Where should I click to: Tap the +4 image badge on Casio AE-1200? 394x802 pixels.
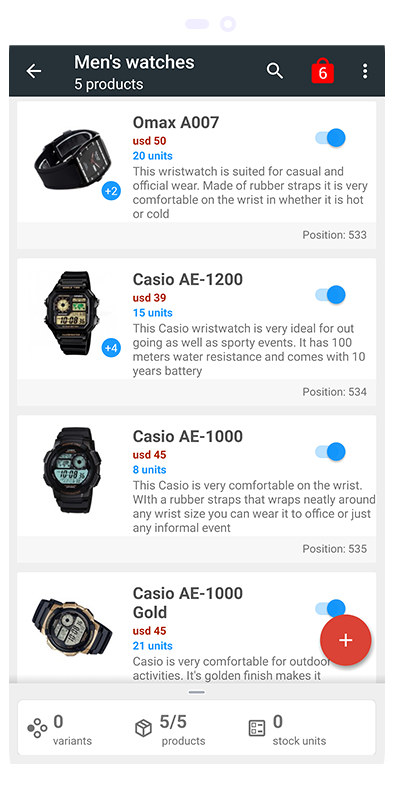[x=111, y=348]
